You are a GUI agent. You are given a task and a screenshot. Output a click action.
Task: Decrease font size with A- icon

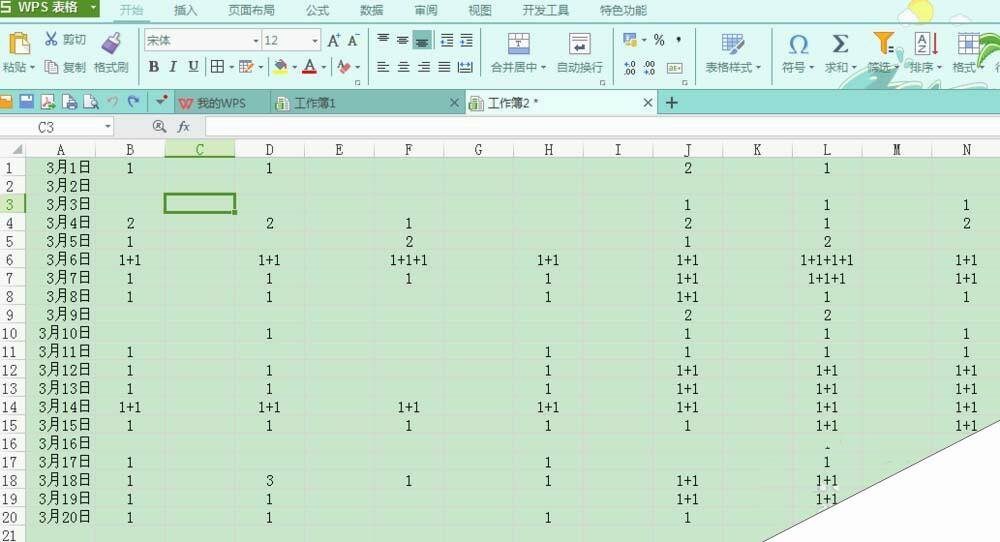353,41
